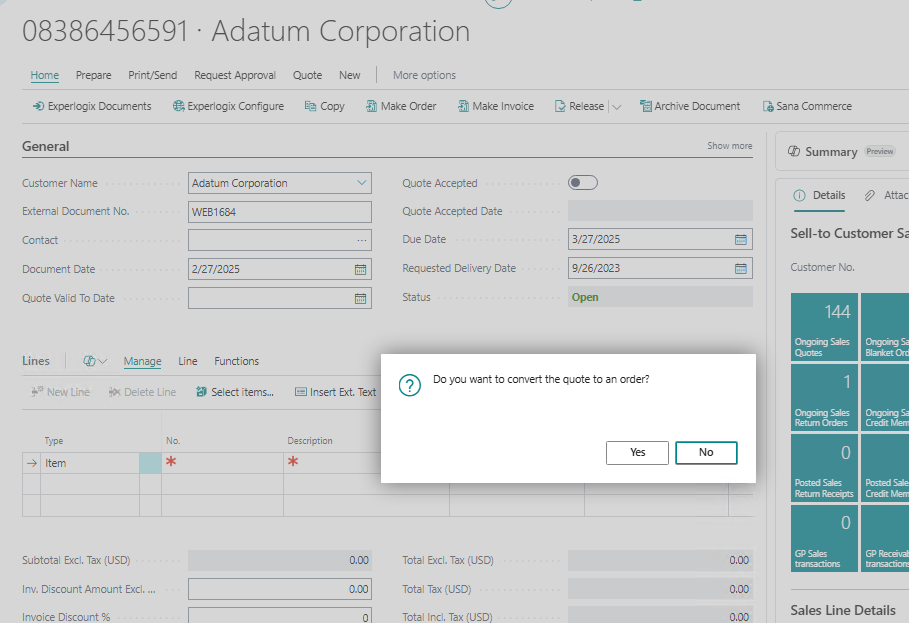The image size is (909, 623).
Task: Click the Select items icon
Action: coord(201,392)
